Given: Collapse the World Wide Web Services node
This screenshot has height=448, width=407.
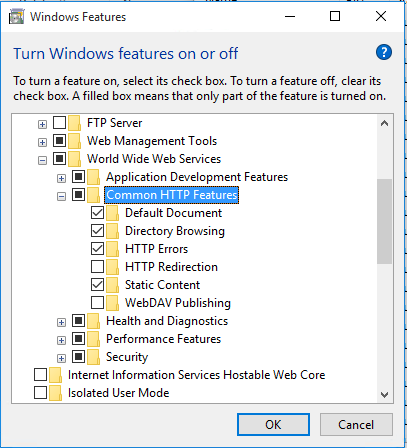Looking at the screenshot, I should pos(42,161).
